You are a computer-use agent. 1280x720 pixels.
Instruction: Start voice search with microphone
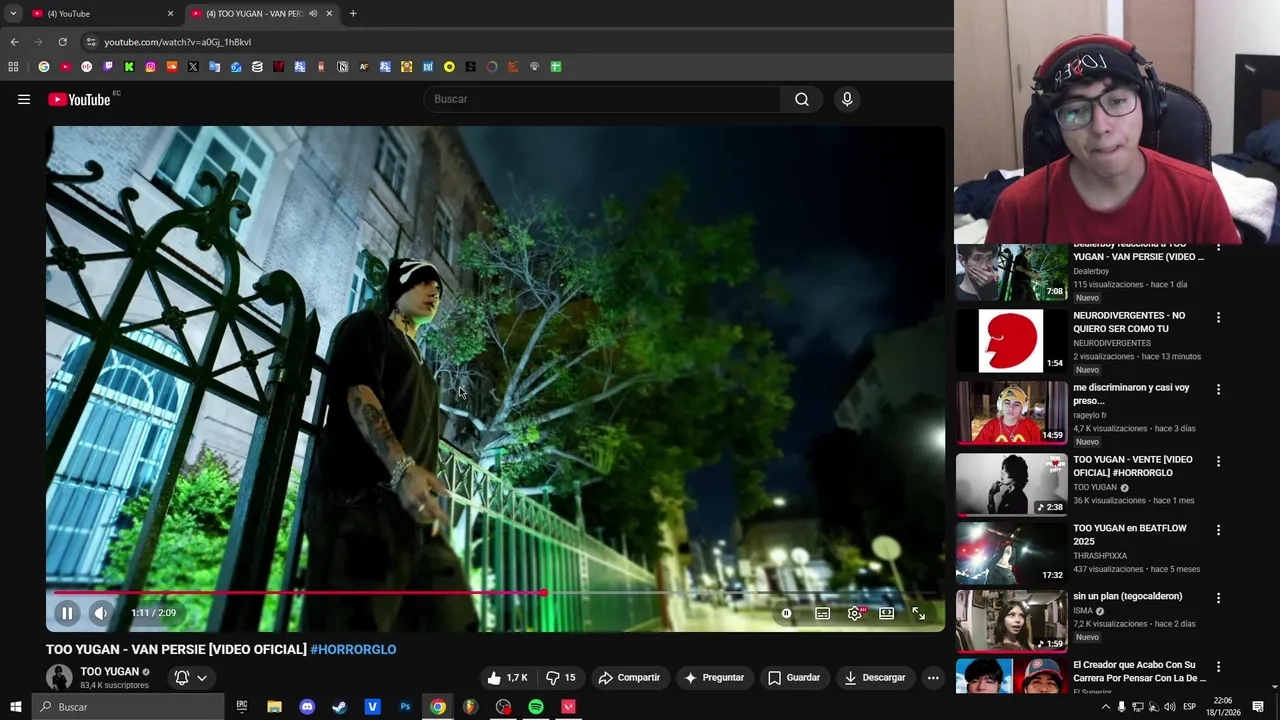(x=847, y=99)
